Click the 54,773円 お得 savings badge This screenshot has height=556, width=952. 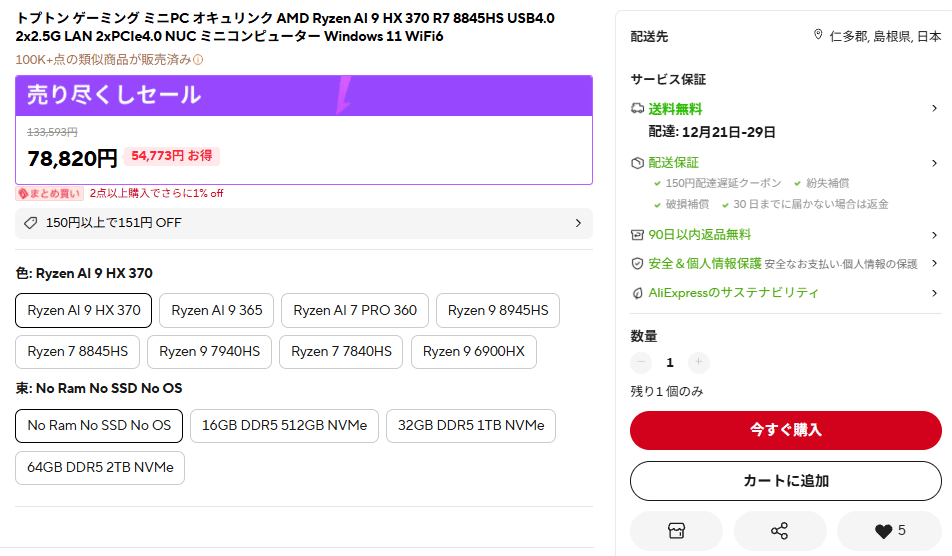tap(172, 156)
